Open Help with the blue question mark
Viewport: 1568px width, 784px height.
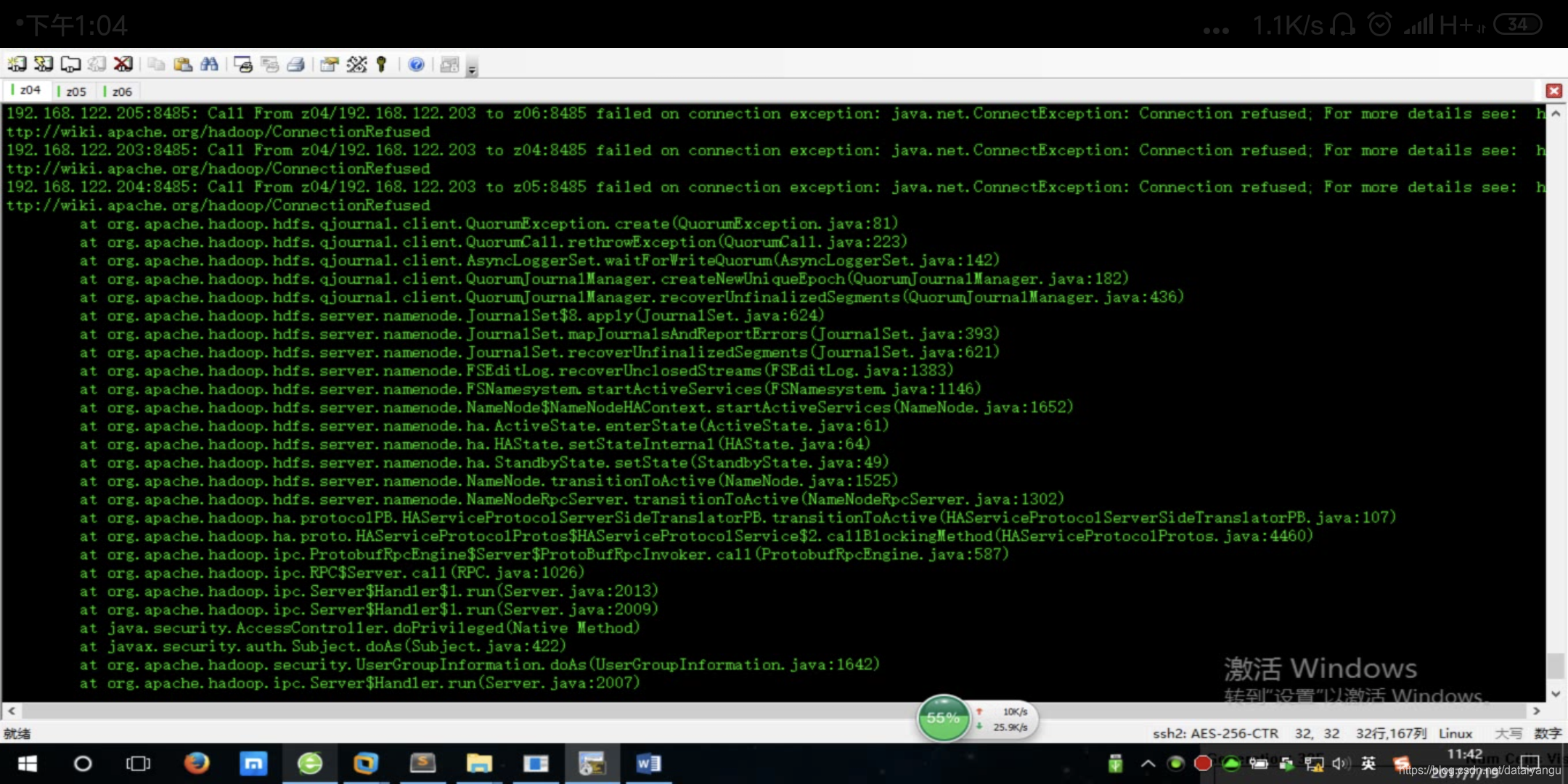[x=416, y=65]
